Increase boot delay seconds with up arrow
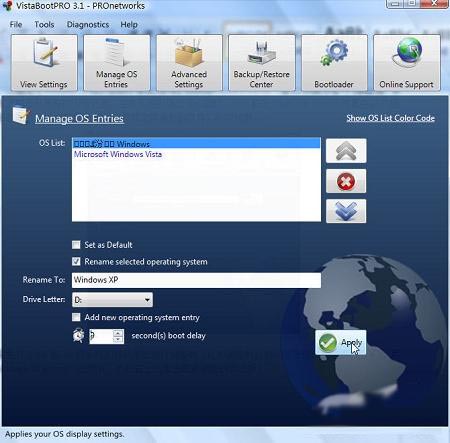The image size is (450, 443). [x=118, y=333]
